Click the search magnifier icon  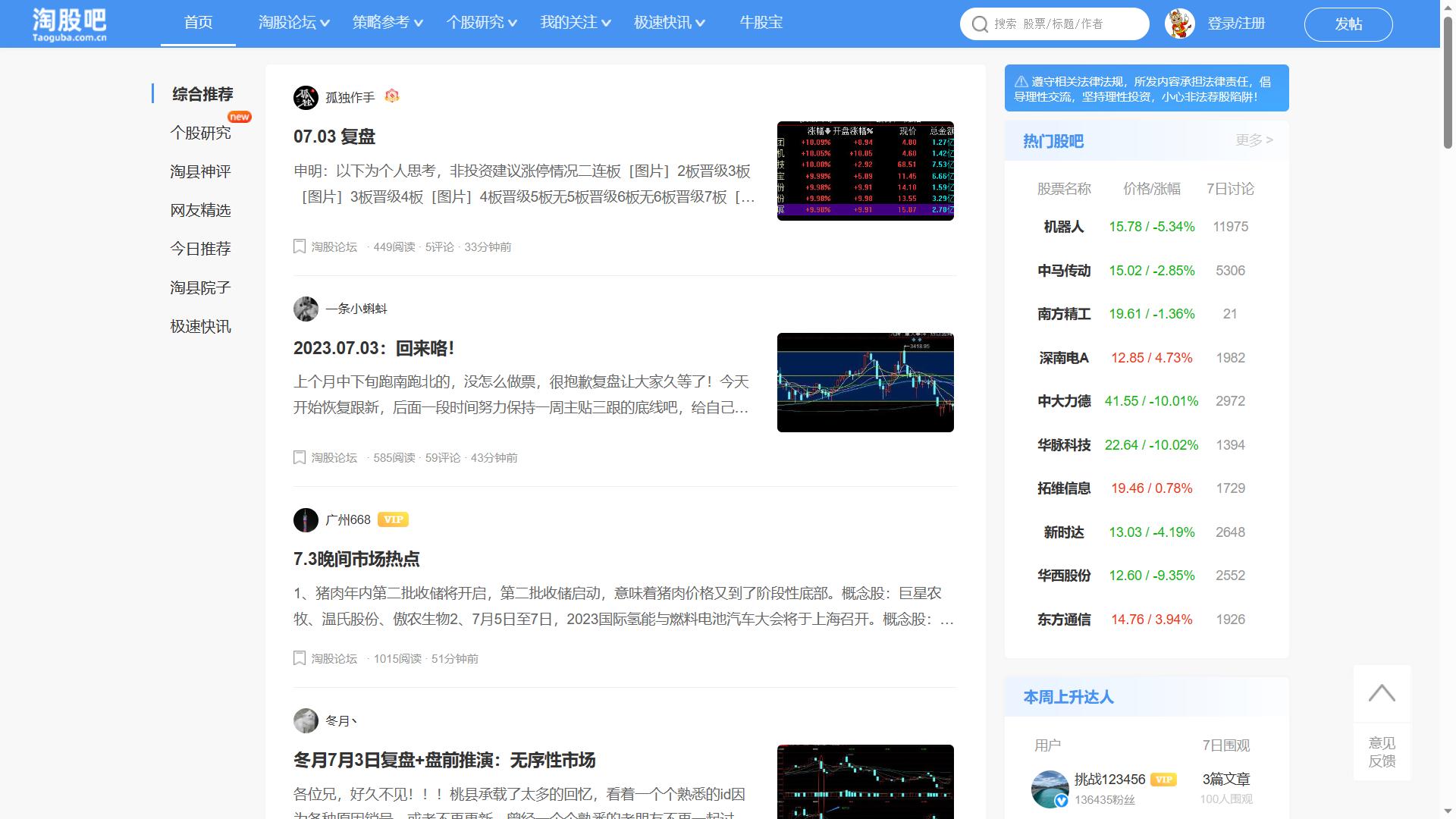point(980,24)
